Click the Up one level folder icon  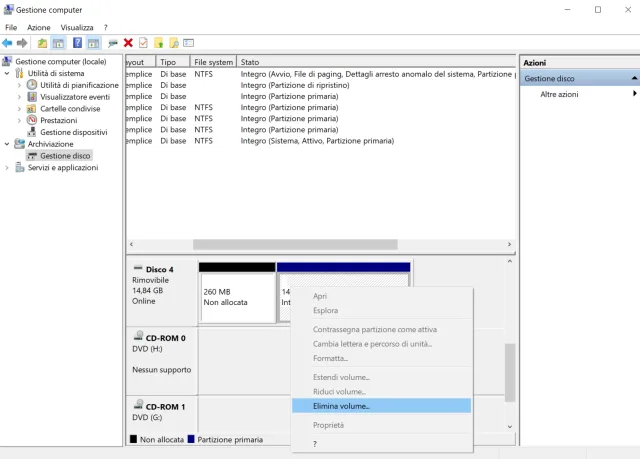pos(42,43)
